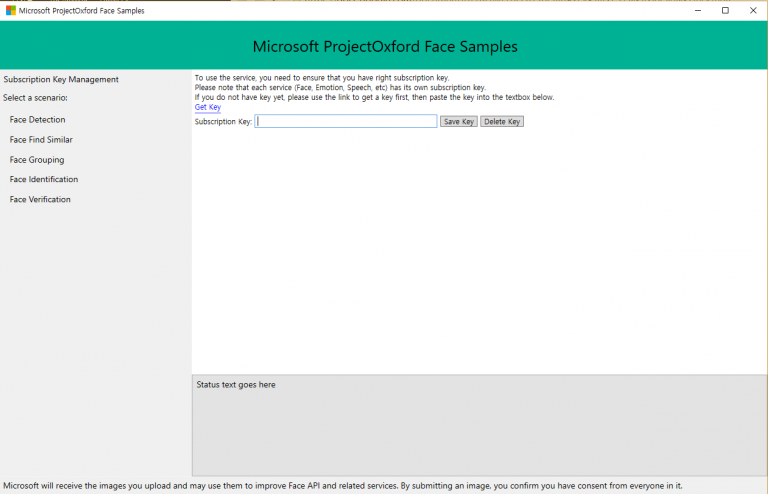
Task: Open the Face Find Similar scenario
Action: 41,140
